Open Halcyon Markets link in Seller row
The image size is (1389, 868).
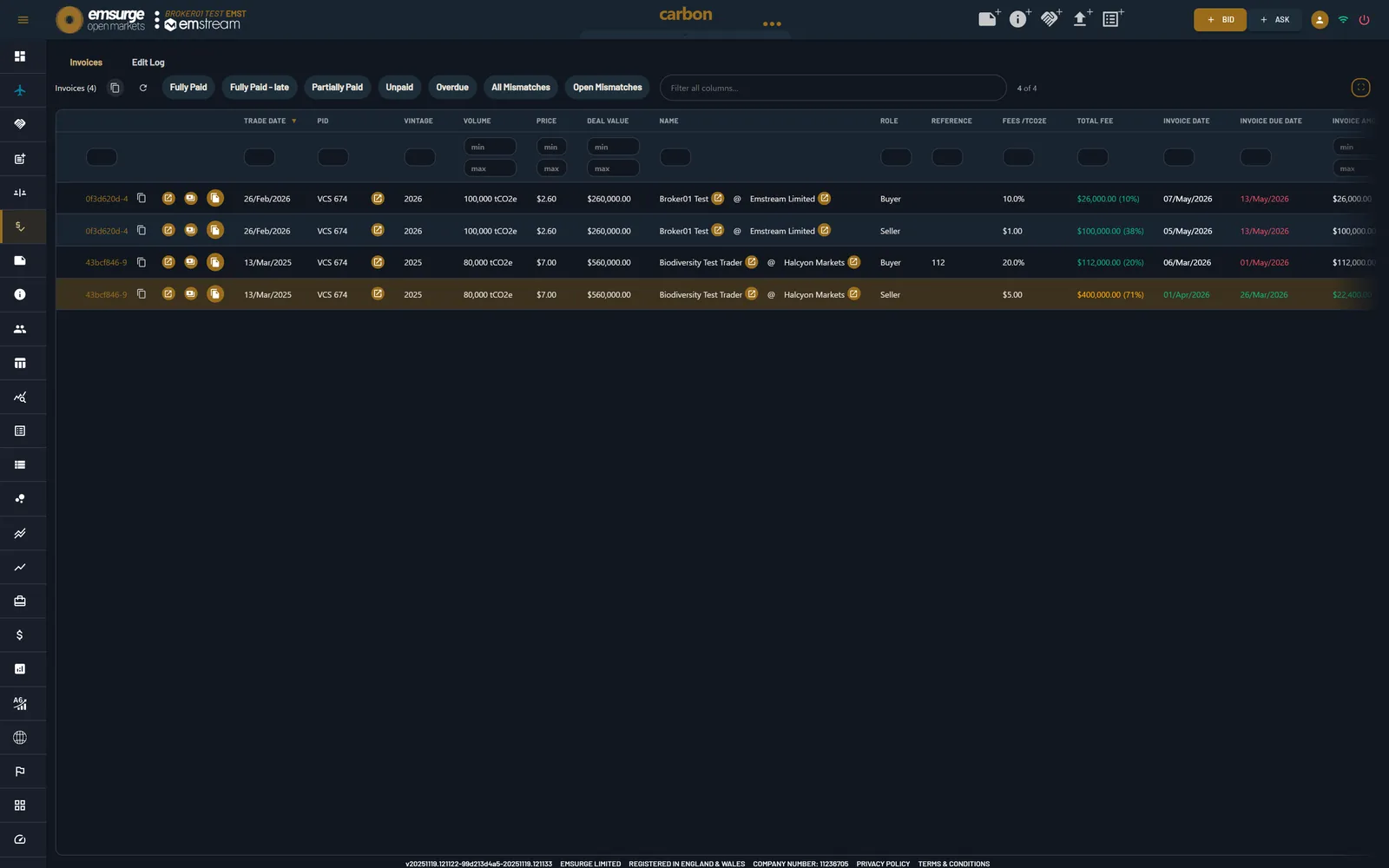853,294
